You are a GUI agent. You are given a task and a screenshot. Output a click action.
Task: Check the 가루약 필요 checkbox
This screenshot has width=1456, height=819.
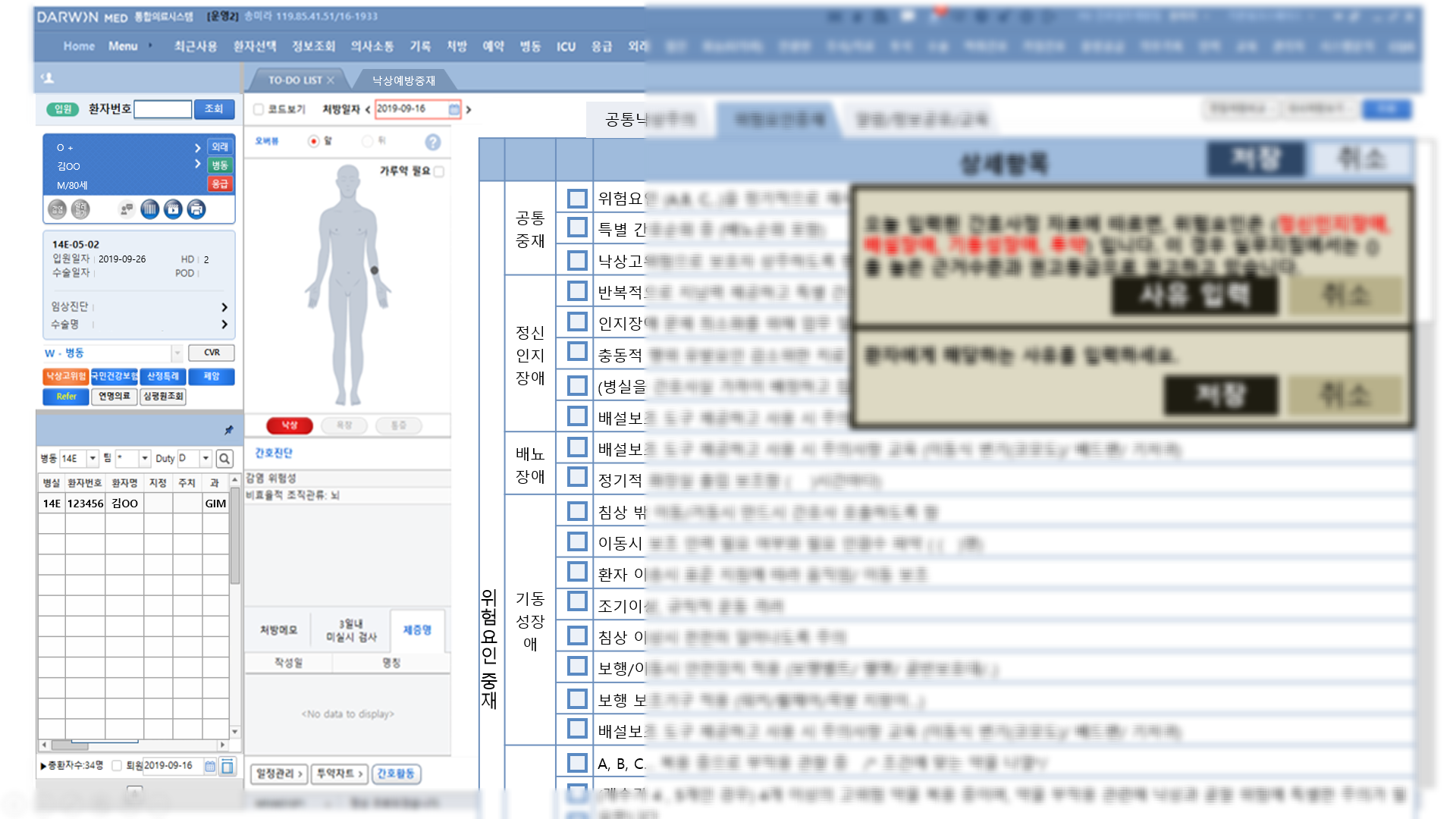tap(439, 172)
